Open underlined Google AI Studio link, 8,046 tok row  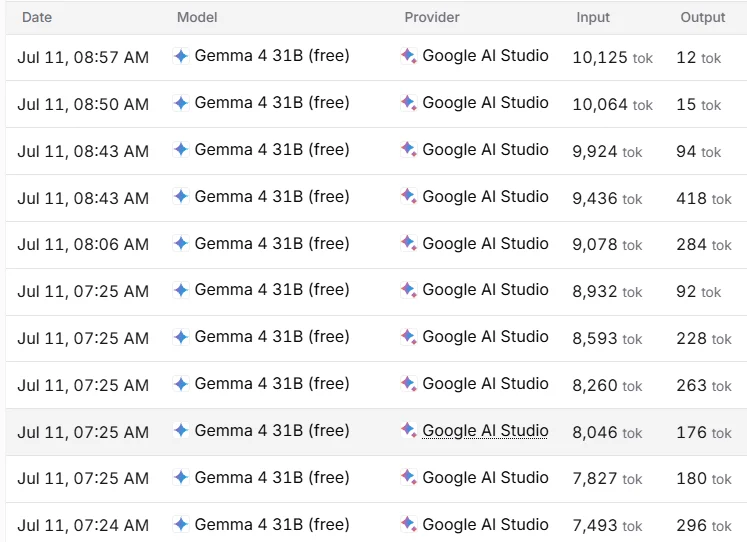click(x=485, y=431)
